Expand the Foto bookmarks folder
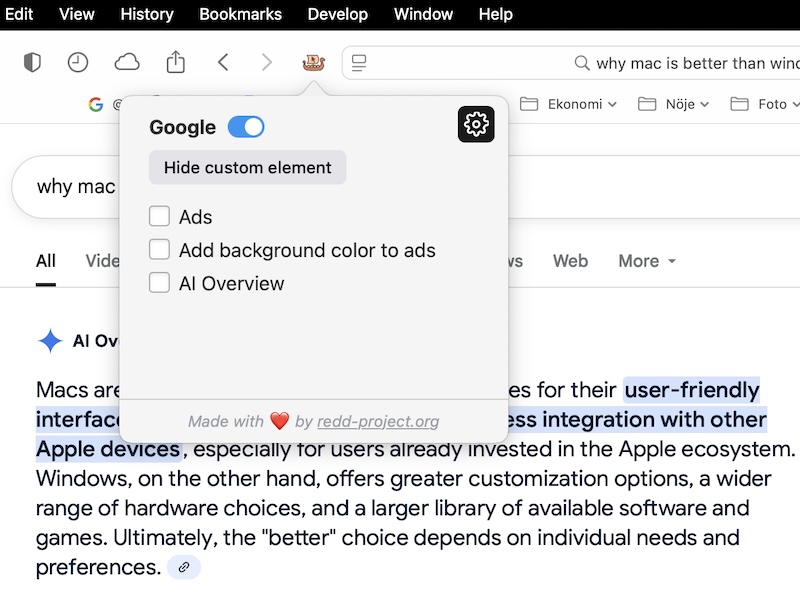 [x=764, y=105]
